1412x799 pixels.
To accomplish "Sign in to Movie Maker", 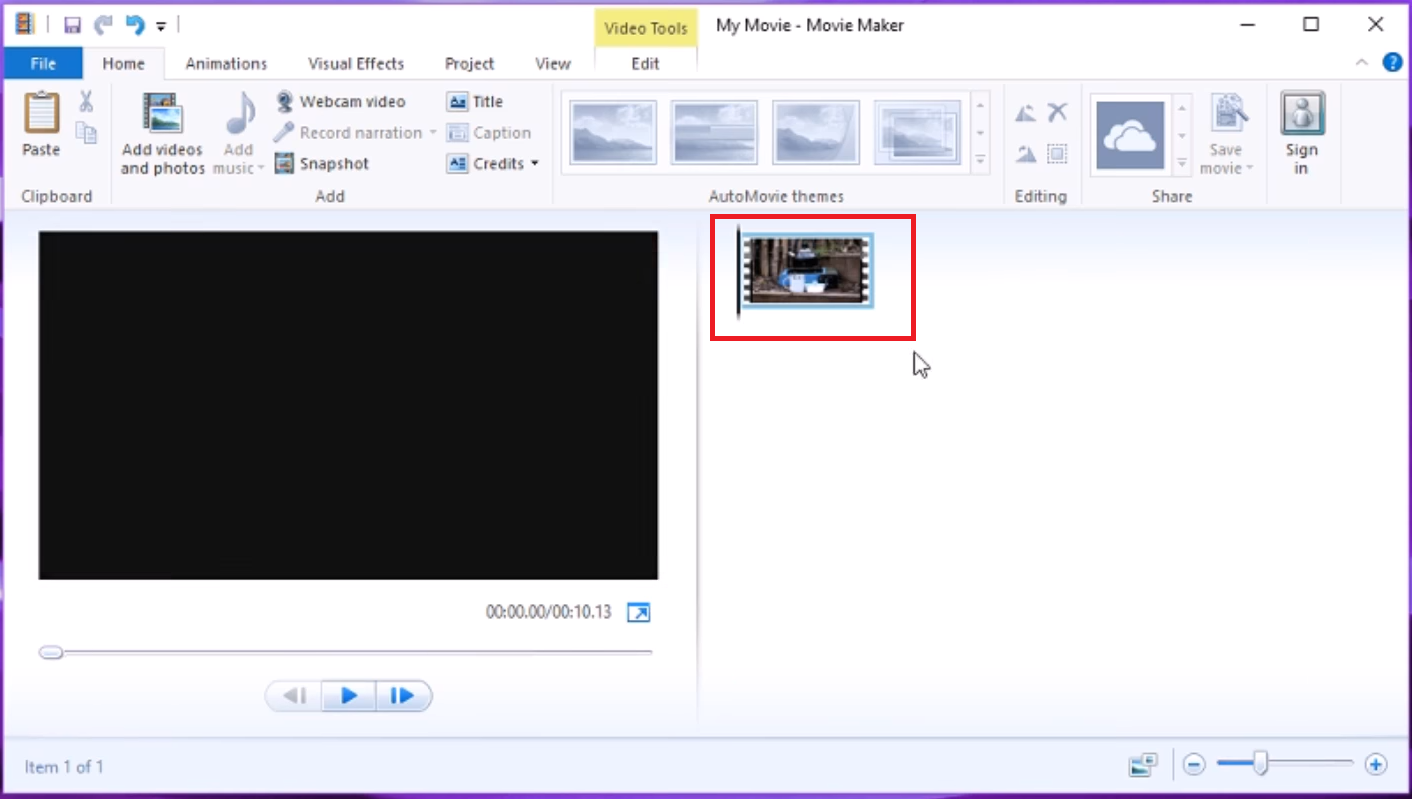I will pos(1302,133).
